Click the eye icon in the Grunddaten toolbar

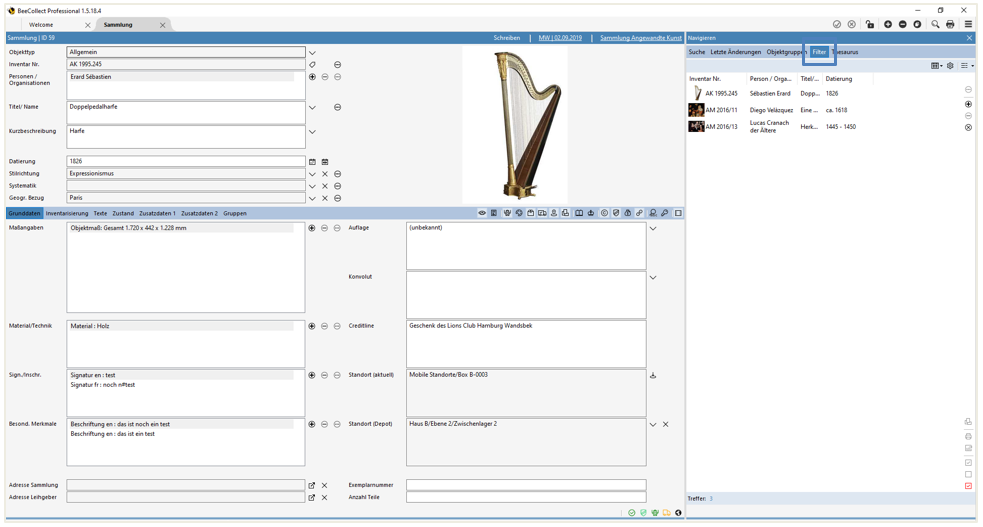482,213
